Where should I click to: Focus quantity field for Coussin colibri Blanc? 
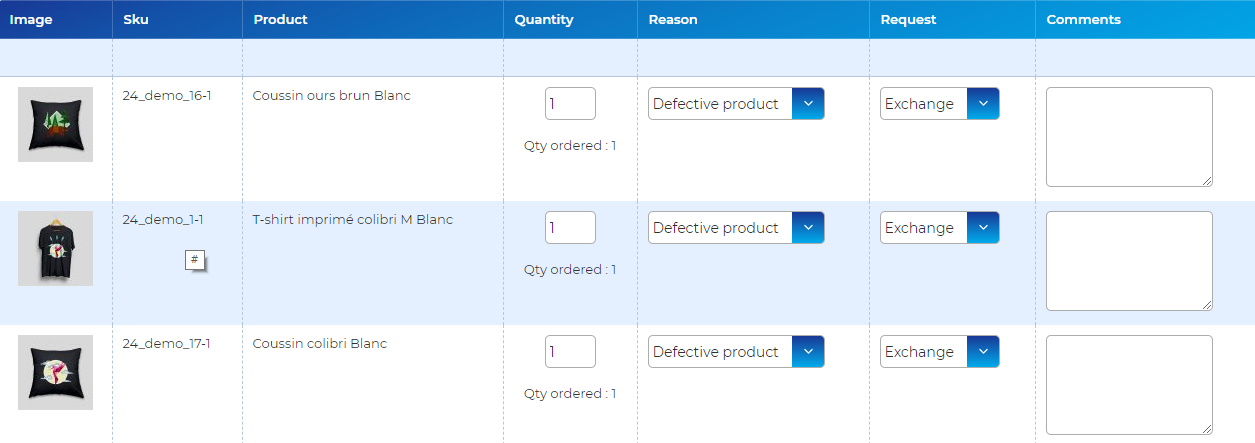pos(570,352)
